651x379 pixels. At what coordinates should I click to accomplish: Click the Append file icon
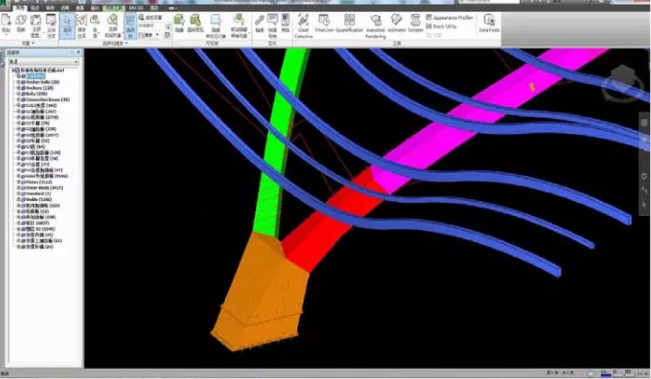[x=6, y=23]
